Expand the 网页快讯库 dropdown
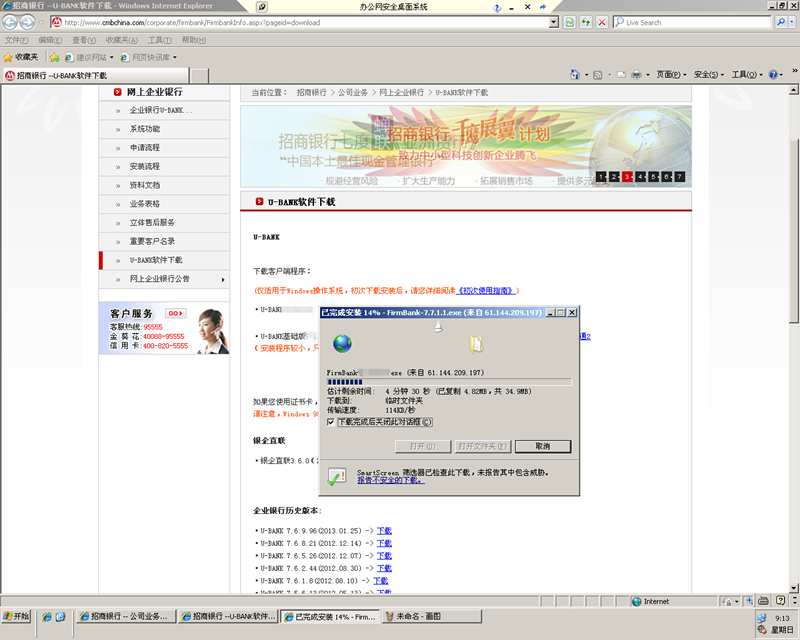 [175, 57]
